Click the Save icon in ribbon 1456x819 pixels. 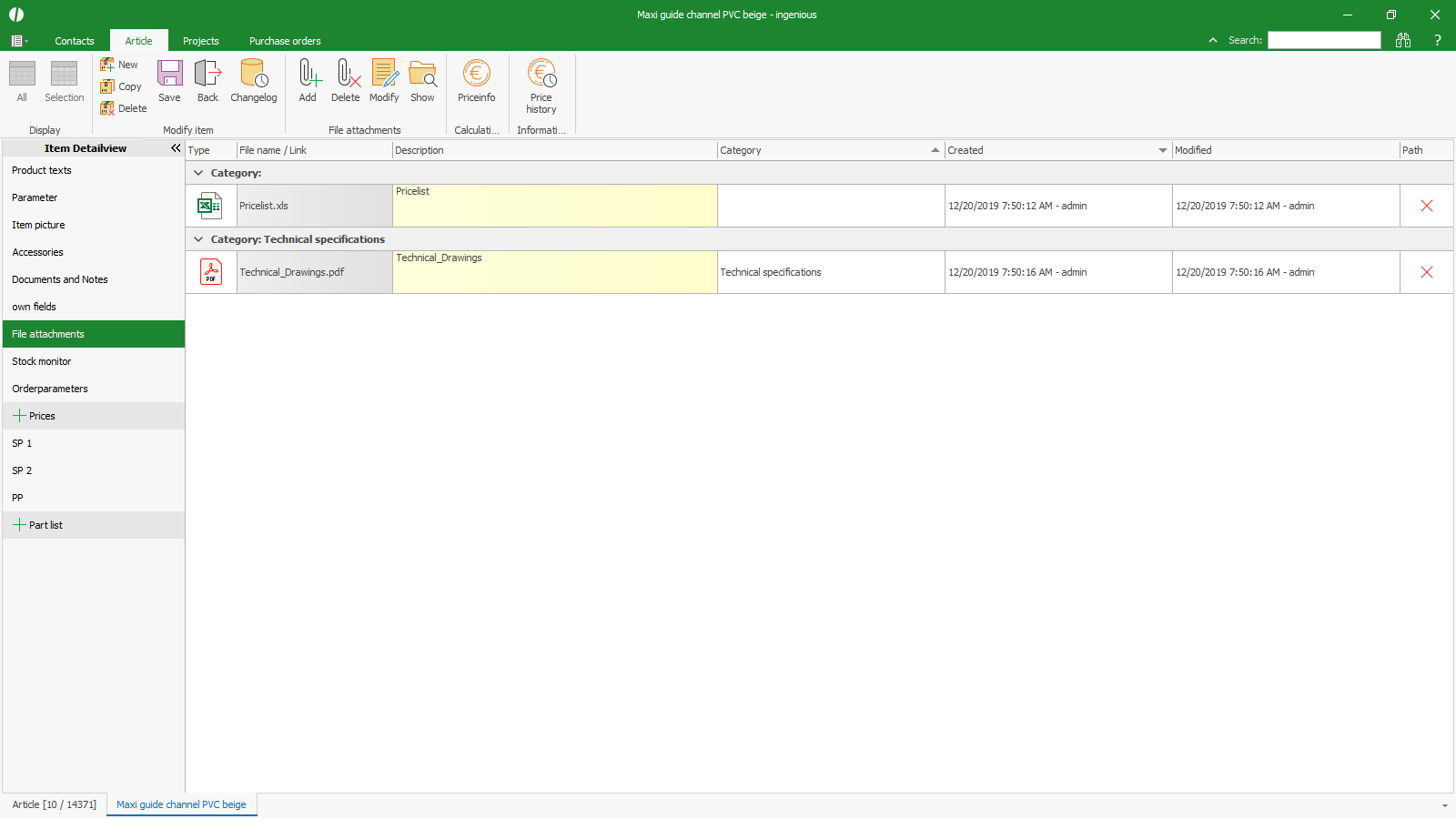169,81
